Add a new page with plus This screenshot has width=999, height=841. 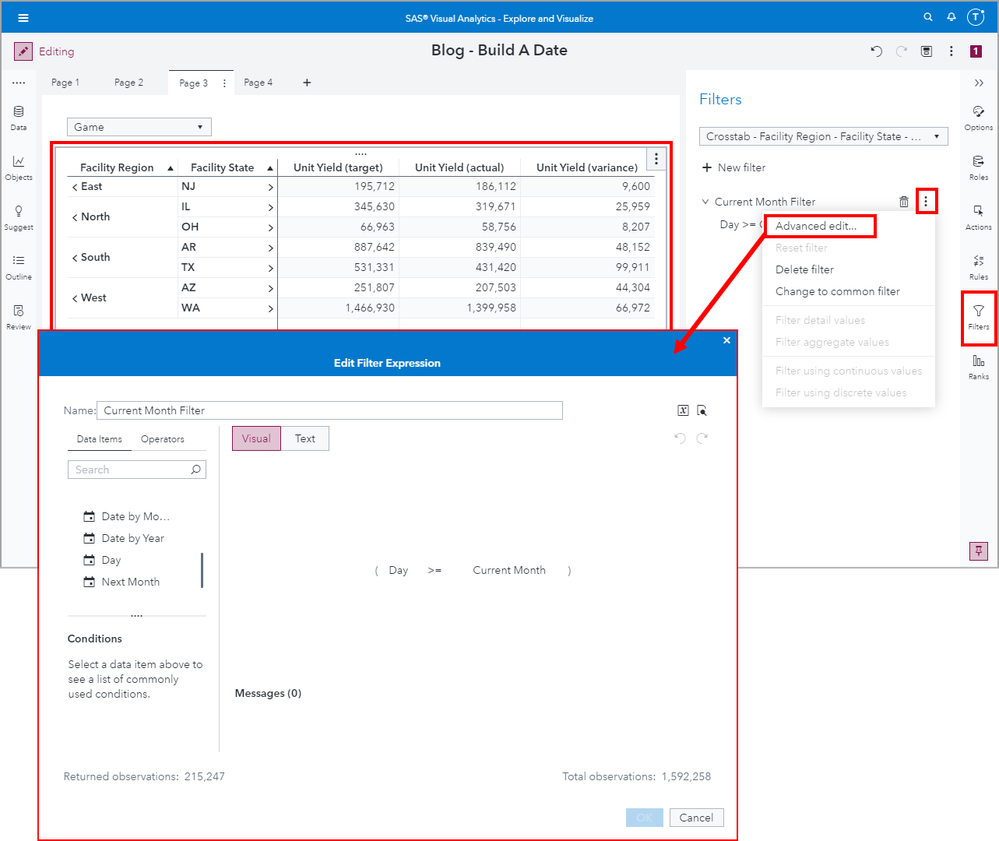(x=306, y=83)
